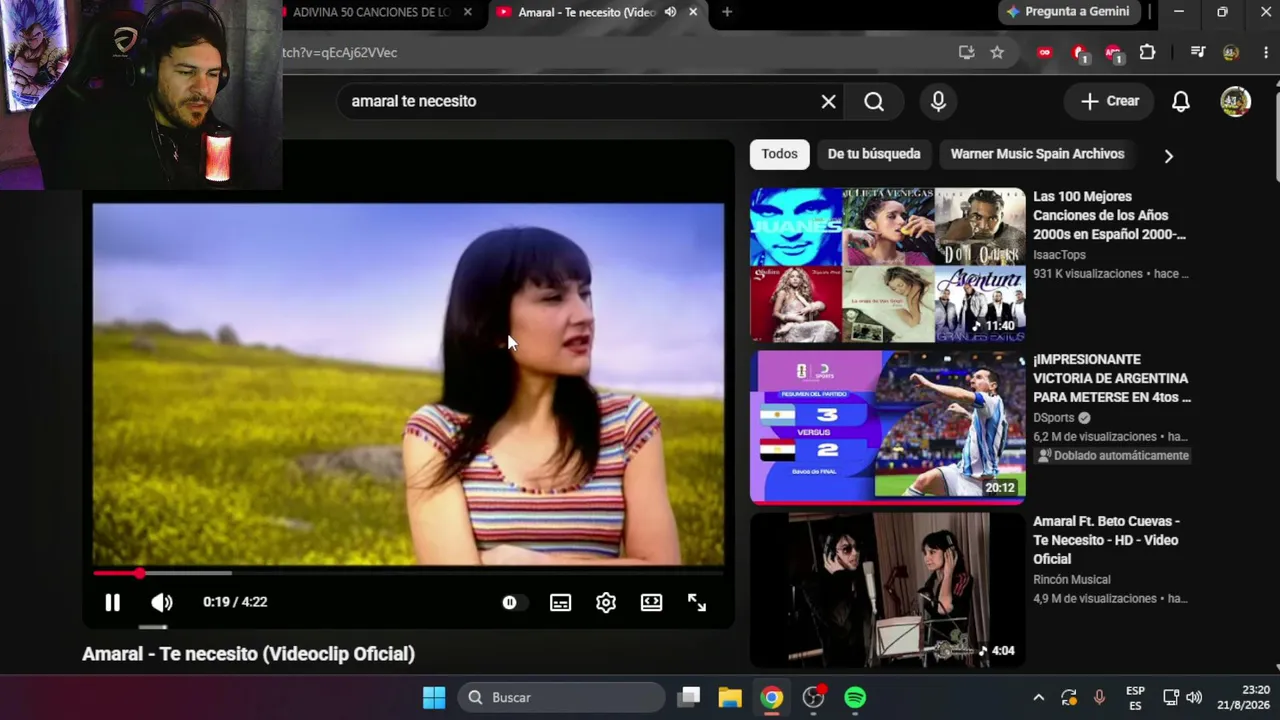Open the red infinity extension icon
Viewport: 1280px width, 720px height.
coord(1045,52)
